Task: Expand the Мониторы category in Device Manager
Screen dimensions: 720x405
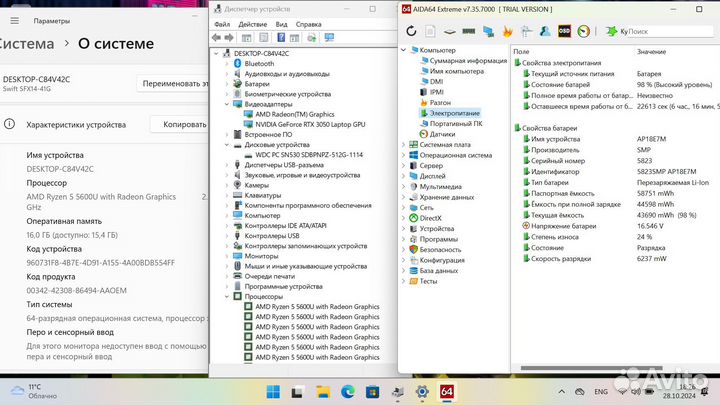Action: point(227,256)
